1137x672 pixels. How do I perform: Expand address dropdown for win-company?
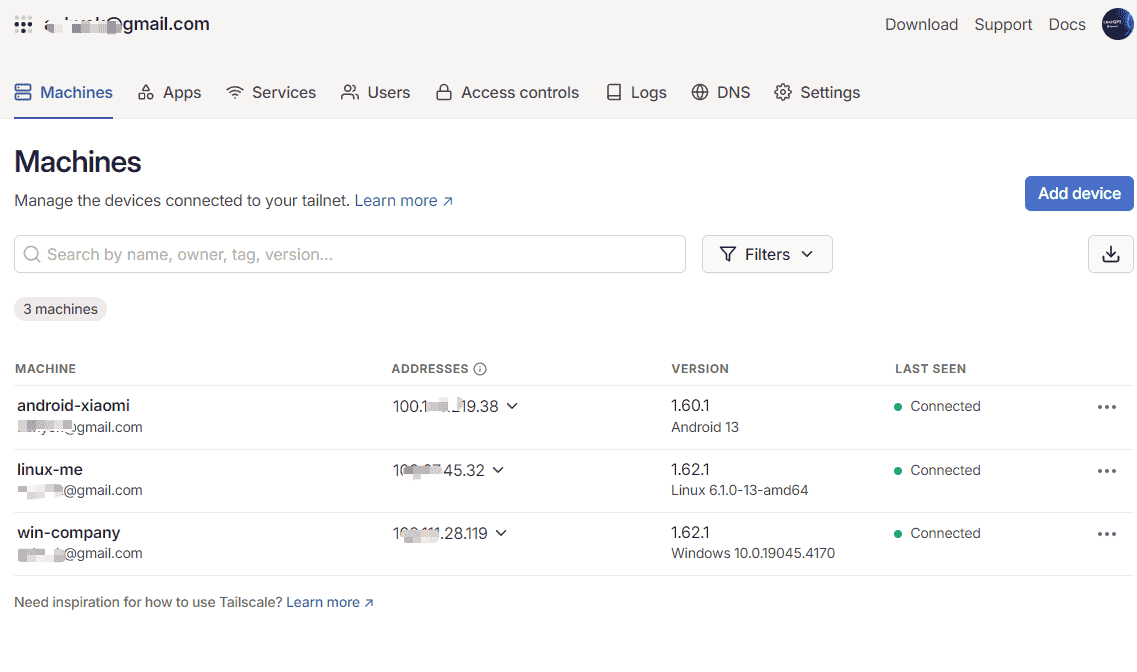(501, 533)
